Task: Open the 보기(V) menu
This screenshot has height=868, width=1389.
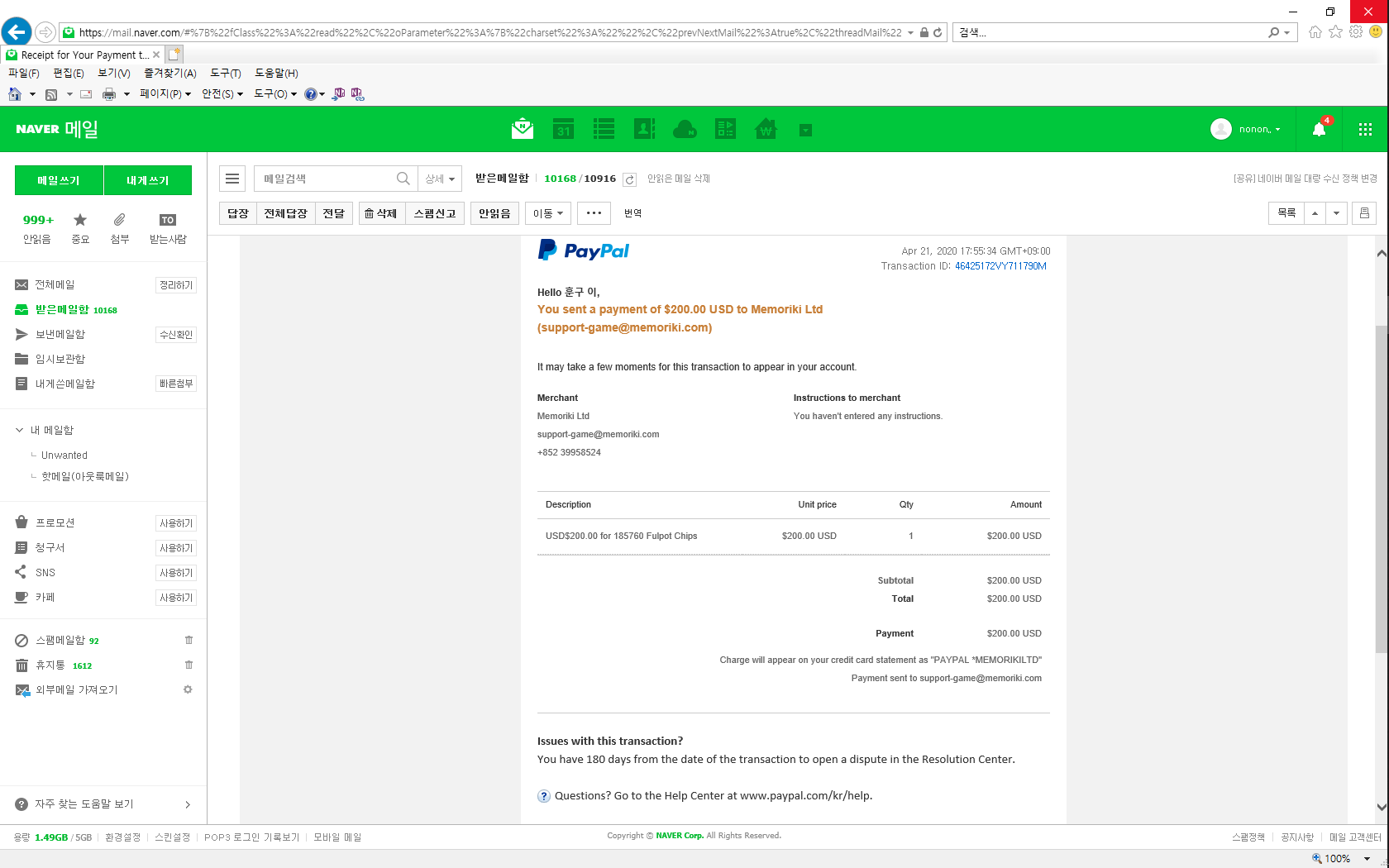Action: click(x=114, y=74)
